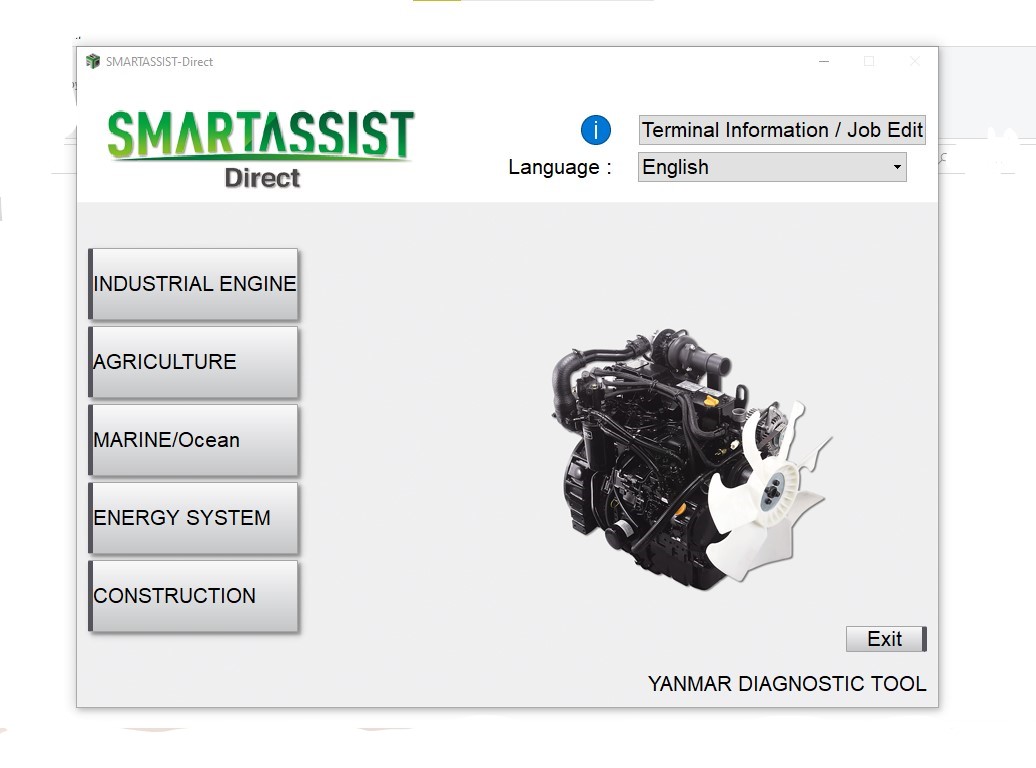Click the language dropdown arrow

pos(897,167)
